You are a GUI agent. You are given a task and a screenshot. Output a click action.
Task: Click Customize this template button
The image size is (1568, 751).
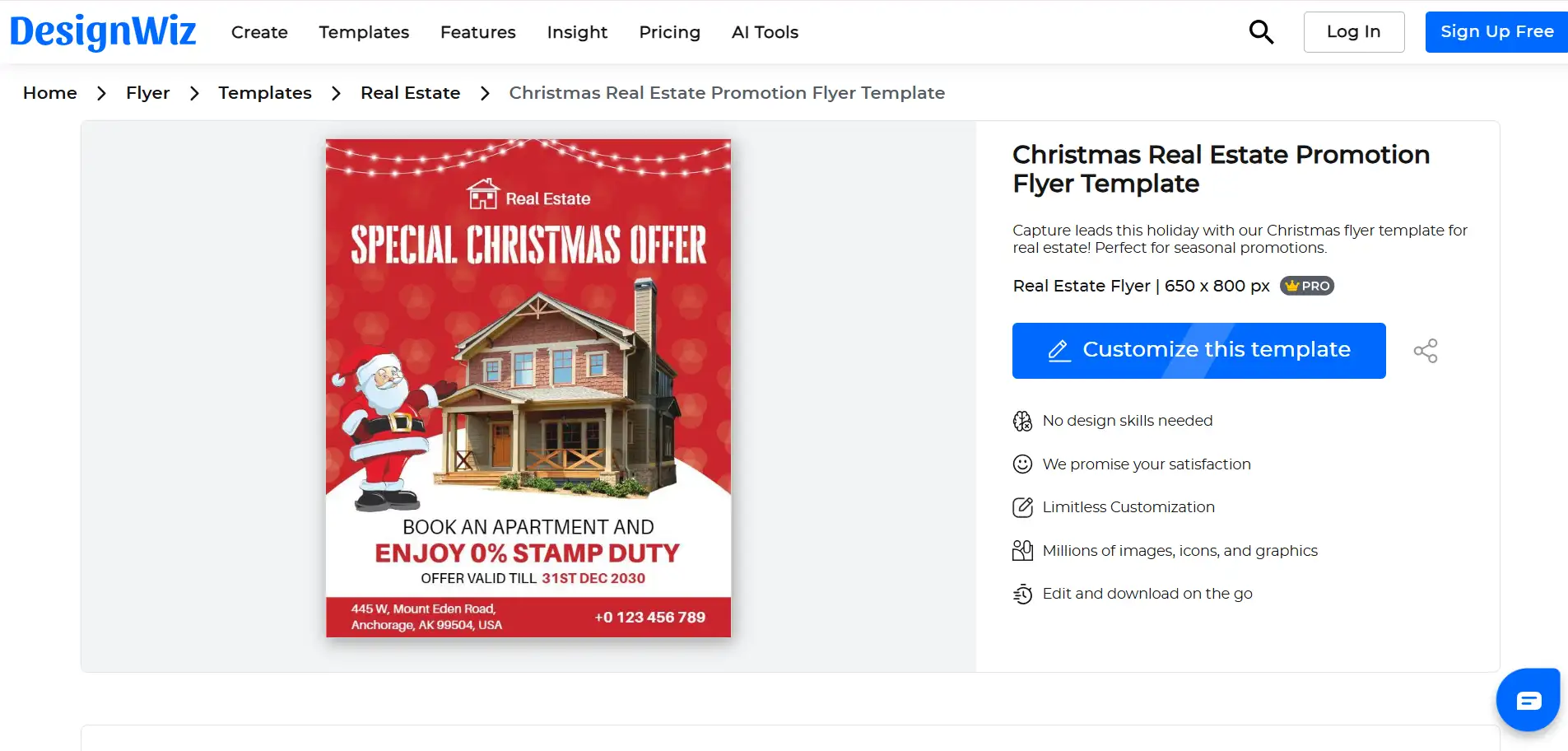tap(1198, 351)
